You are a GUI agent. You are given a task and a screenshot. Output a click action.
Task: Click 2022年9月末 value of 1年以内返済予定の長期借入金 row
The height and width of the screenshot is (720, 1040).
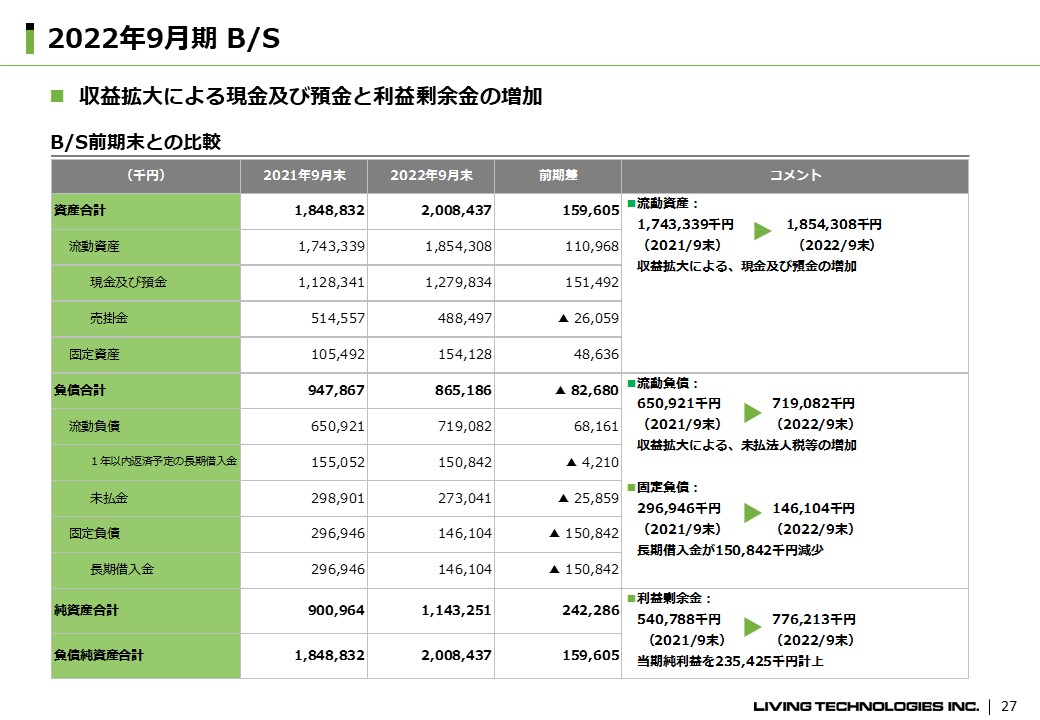(x=465, y=462)
